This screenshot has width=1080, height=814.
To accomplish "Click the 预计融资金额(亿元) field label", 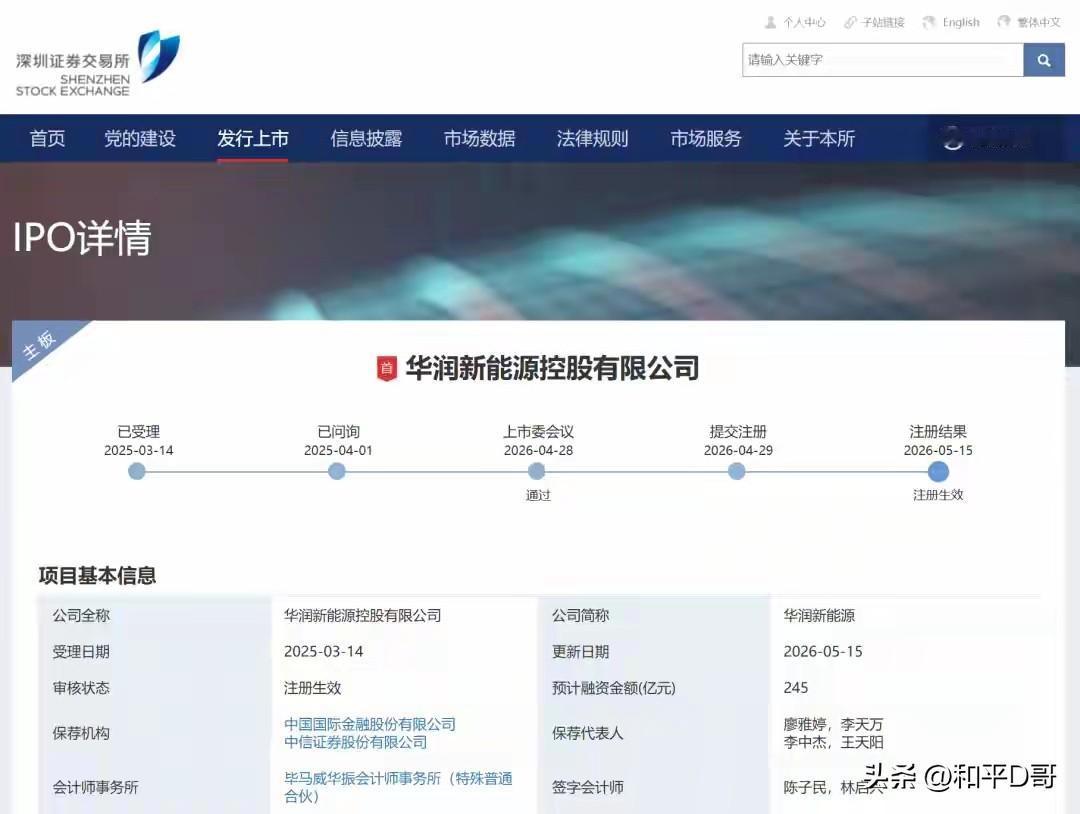I will [x=614, y=688].
